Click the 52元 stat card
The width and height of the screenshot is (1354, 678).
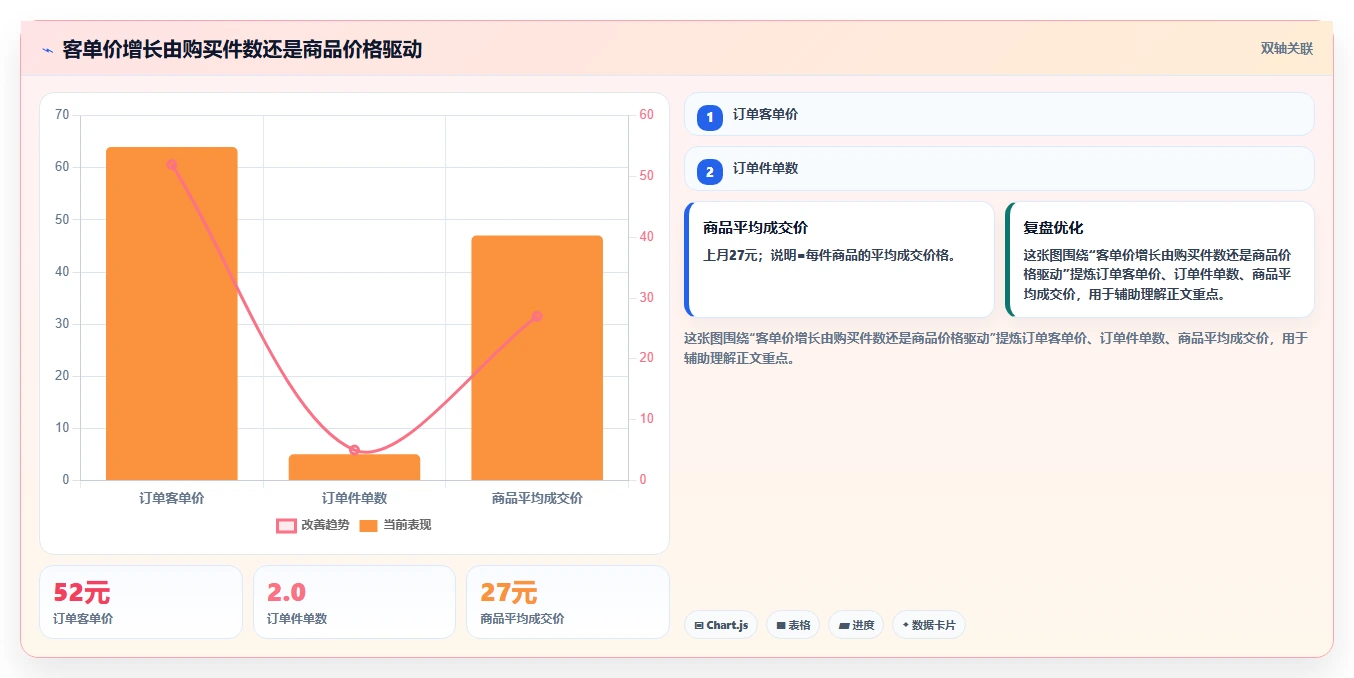(141, 602)
